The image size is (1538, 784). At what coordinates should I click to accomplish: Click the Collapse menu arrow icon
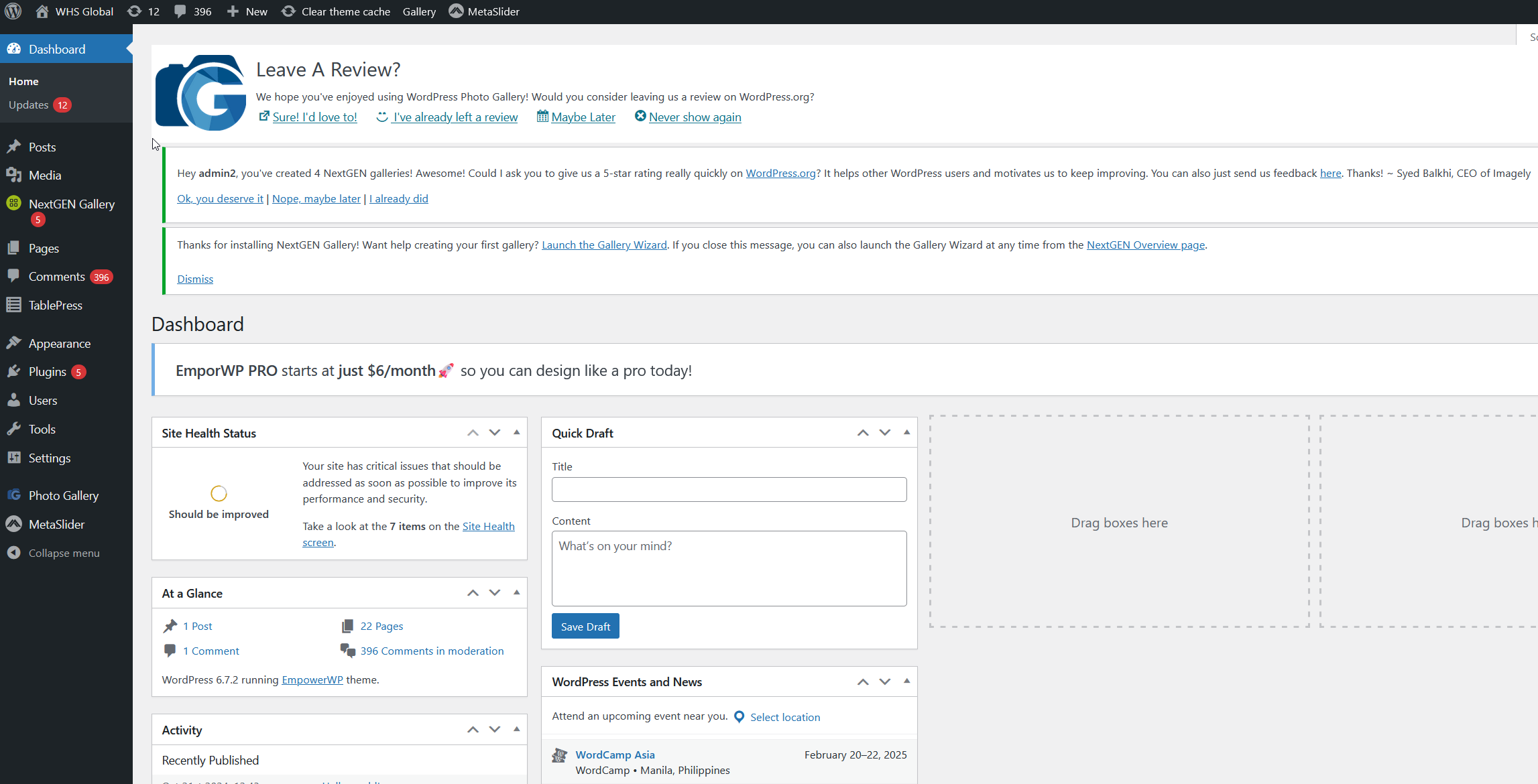[x=14, y=553]
